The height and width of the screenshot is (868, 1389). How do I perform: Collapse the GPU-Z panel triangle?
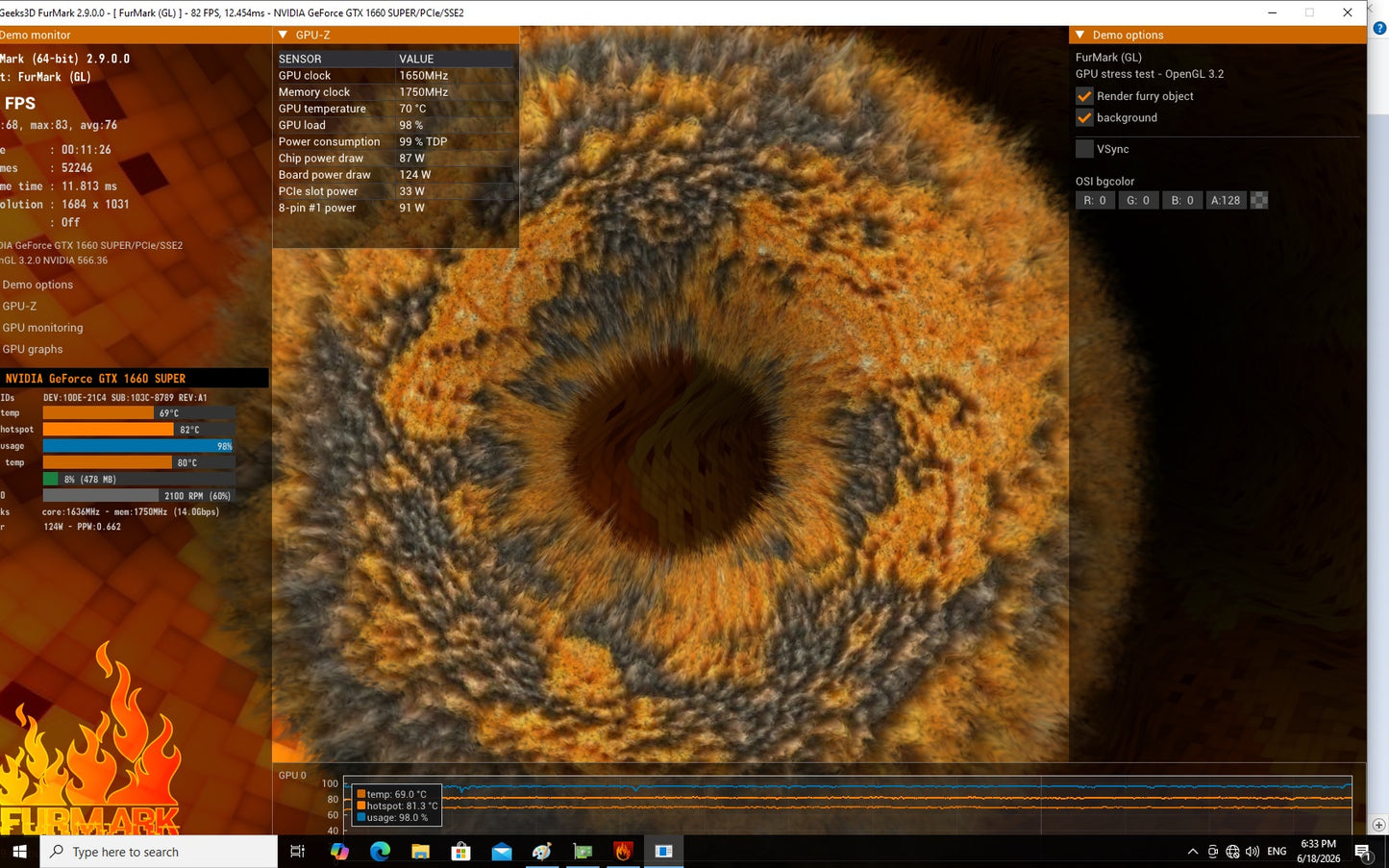pyautogui.click(x=283, y=35)
